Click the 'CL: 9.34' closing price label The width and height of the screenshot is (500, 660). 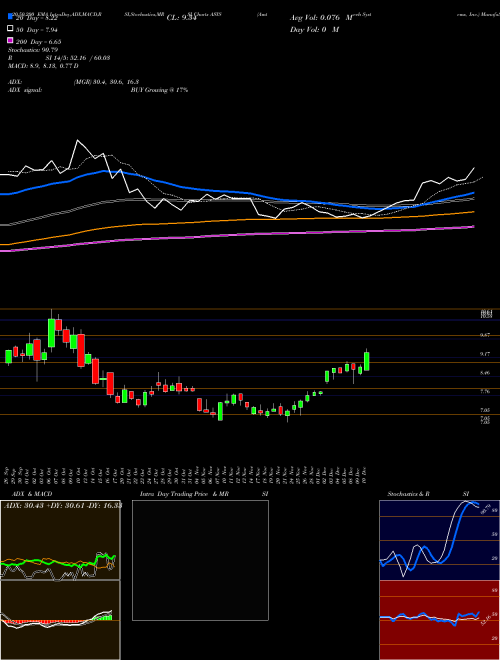182,18
